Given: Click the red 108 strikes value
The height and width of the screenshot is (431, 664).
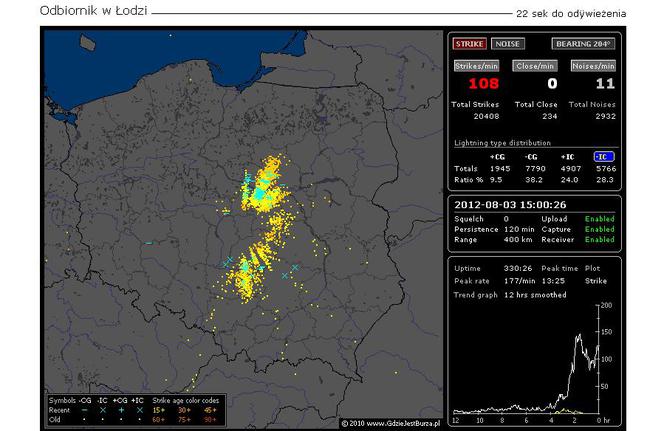Looking at the screenshot, I should click(x=484, y=83).
